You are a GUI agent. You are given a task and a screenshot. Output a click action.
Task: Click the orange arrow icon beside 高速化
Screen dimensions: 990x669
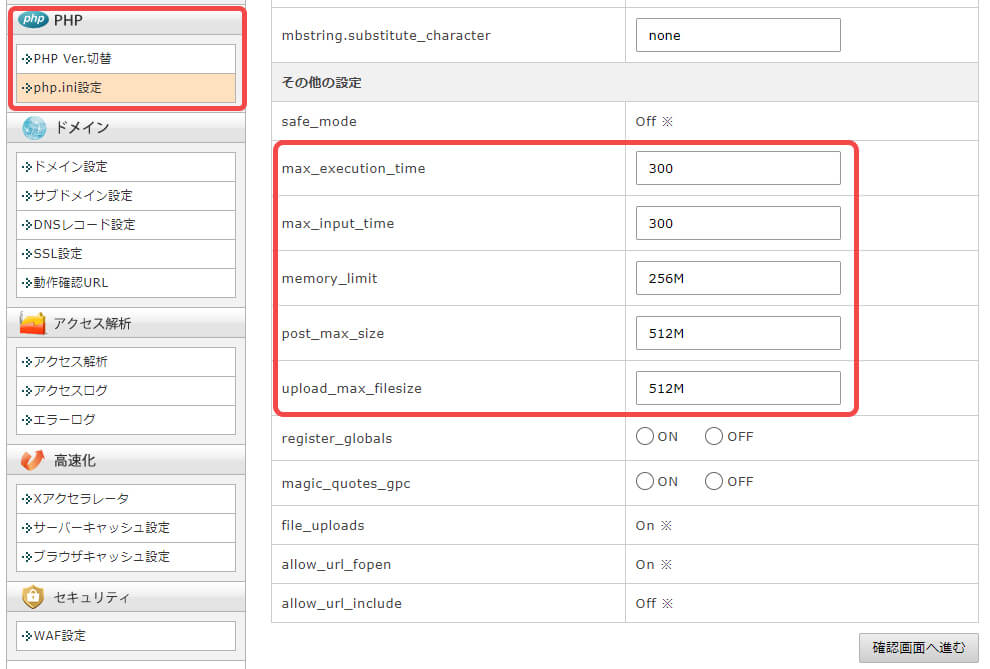click(x=33, y=460)
